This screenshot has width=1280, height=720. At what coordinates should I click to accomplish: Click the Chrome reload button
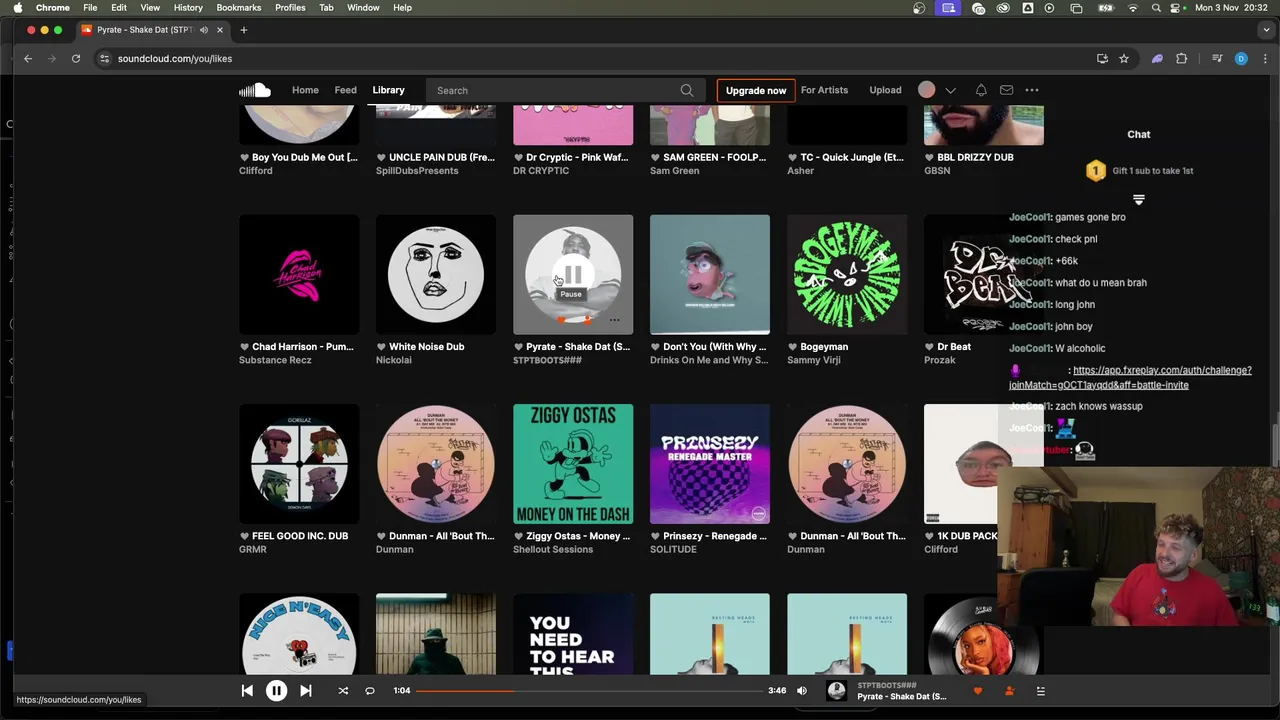(x=76, y=58)
